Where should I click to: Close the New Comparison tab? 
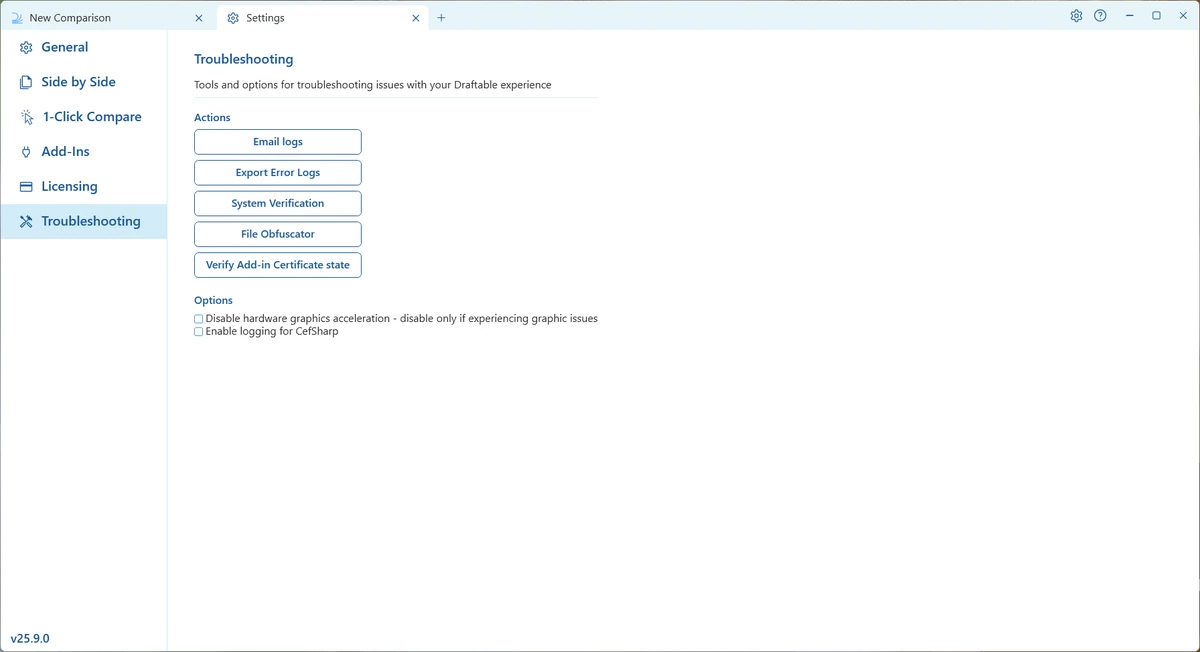199,18
